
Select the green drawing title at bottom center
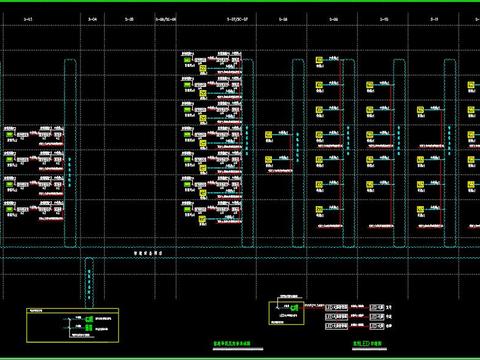pyautogui.click(x=232, y=343)
